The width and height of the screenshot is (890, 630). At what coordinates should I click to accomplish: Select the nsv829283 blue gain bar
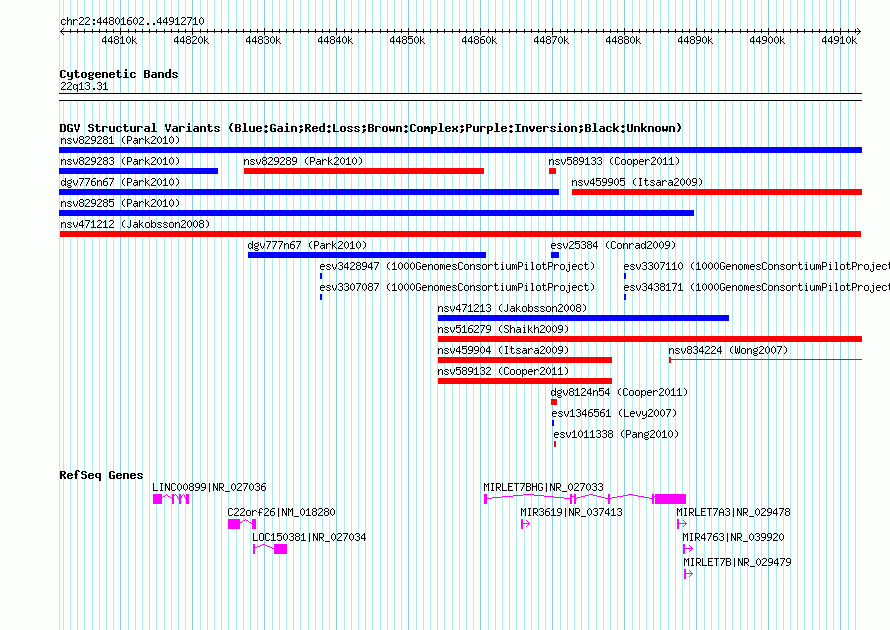coord(138,171)
